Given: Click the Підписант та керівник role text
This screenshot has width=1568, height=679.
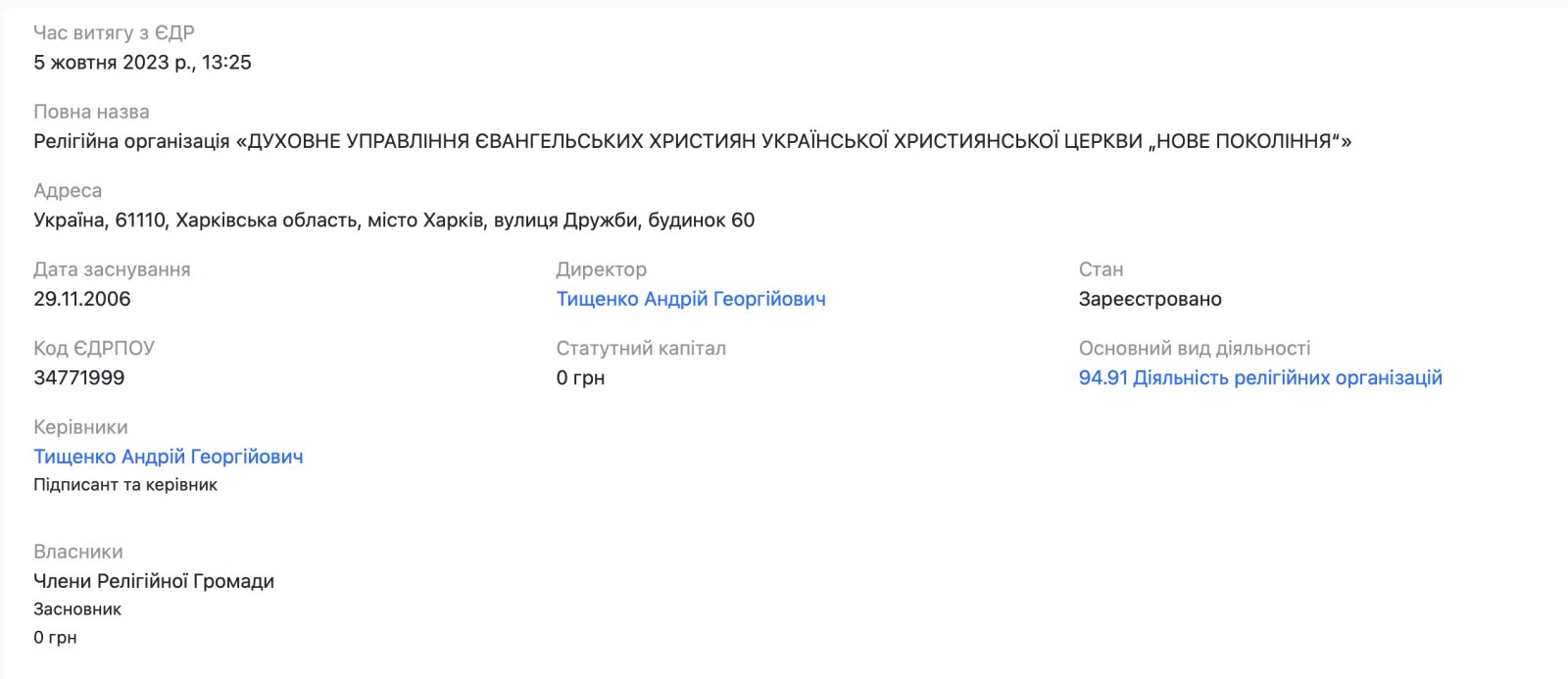Looking at the screenshot, I should click(x=125, y=485).
